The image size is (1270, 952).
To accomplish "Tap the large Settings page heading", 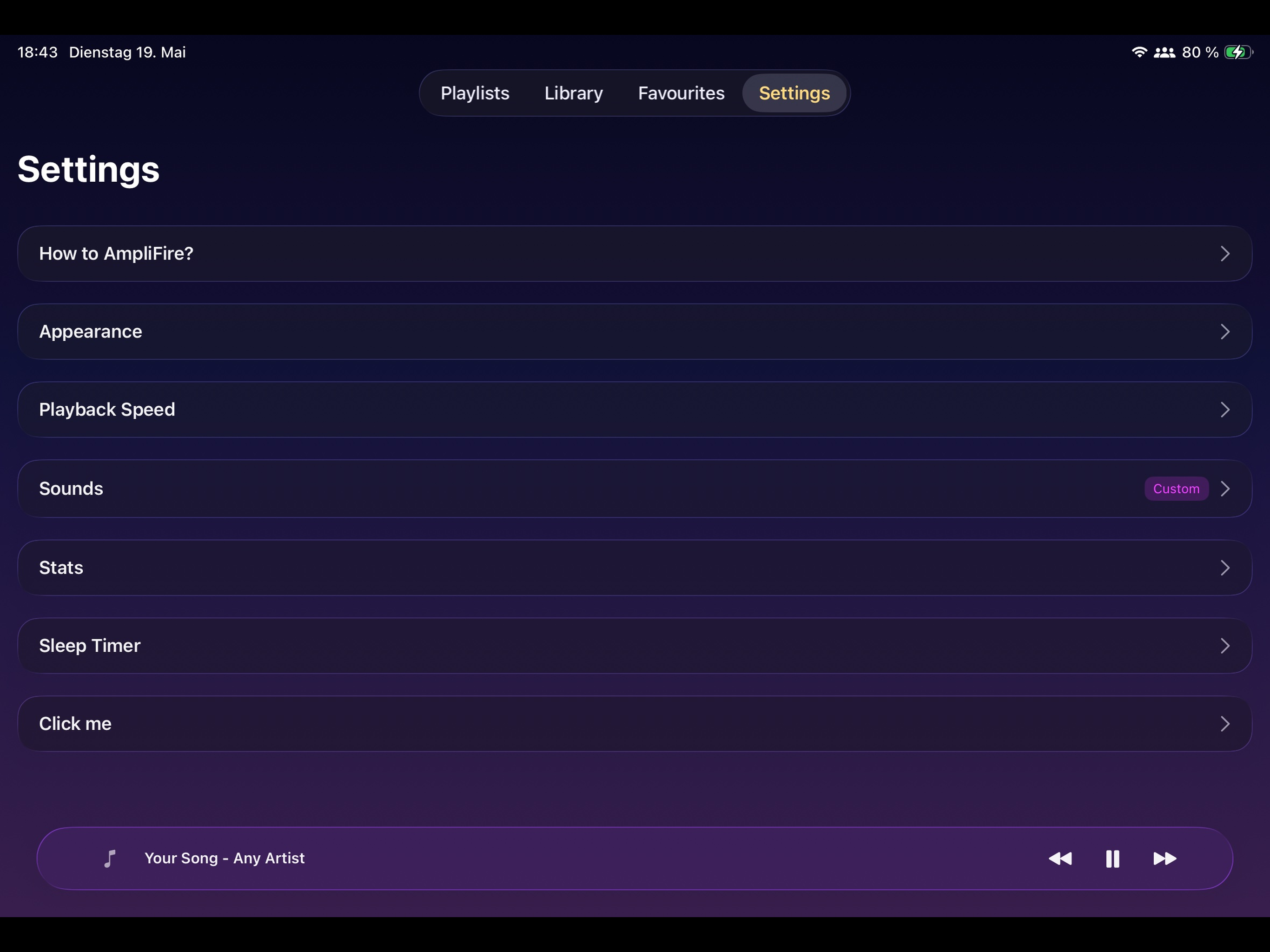I will pos(88,169).
